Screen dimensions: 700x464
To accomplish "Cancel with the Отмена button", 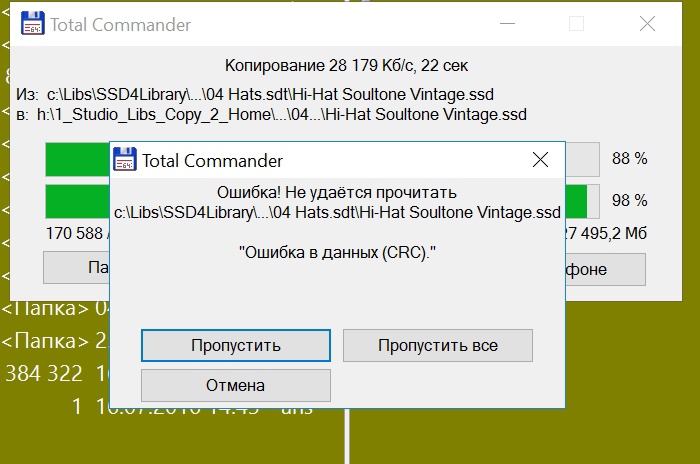I will click(x=236, y=385).
